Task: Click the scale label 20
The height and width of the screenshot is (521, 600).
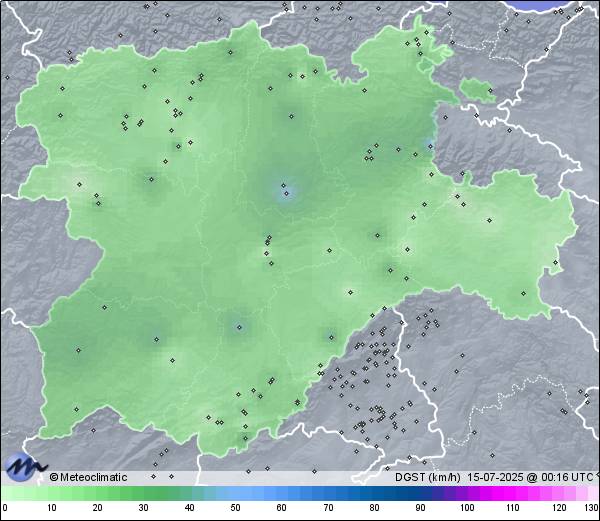Action: point(98,508)
